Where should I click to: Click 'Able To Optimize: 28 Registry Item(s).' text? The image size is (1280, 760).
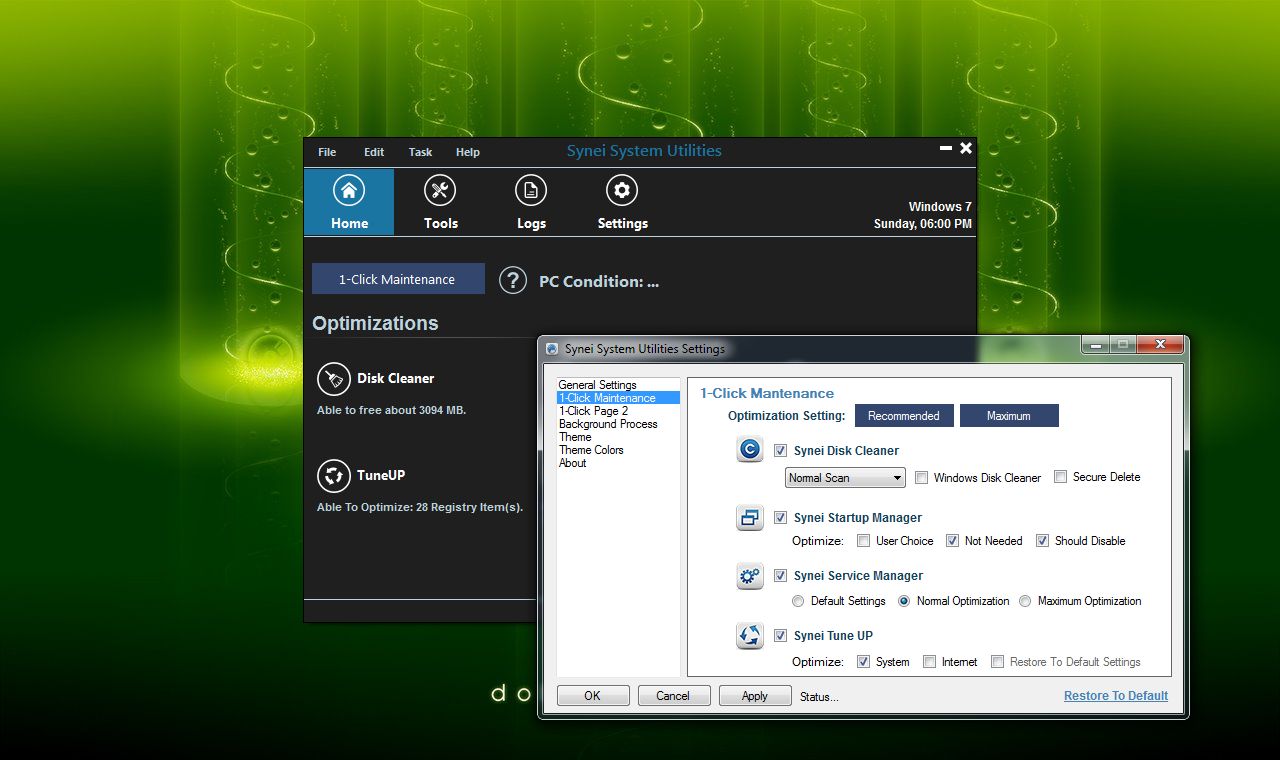[x=420, y=507]
